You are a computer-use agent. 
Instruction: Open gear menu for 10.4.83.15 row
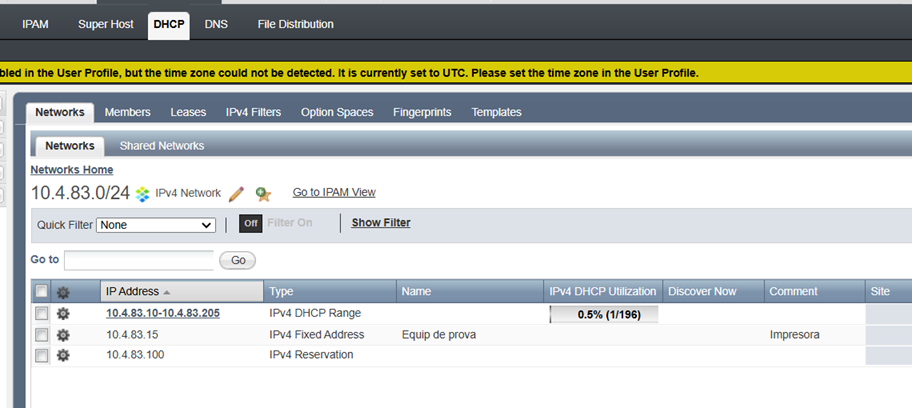point(63,334)
